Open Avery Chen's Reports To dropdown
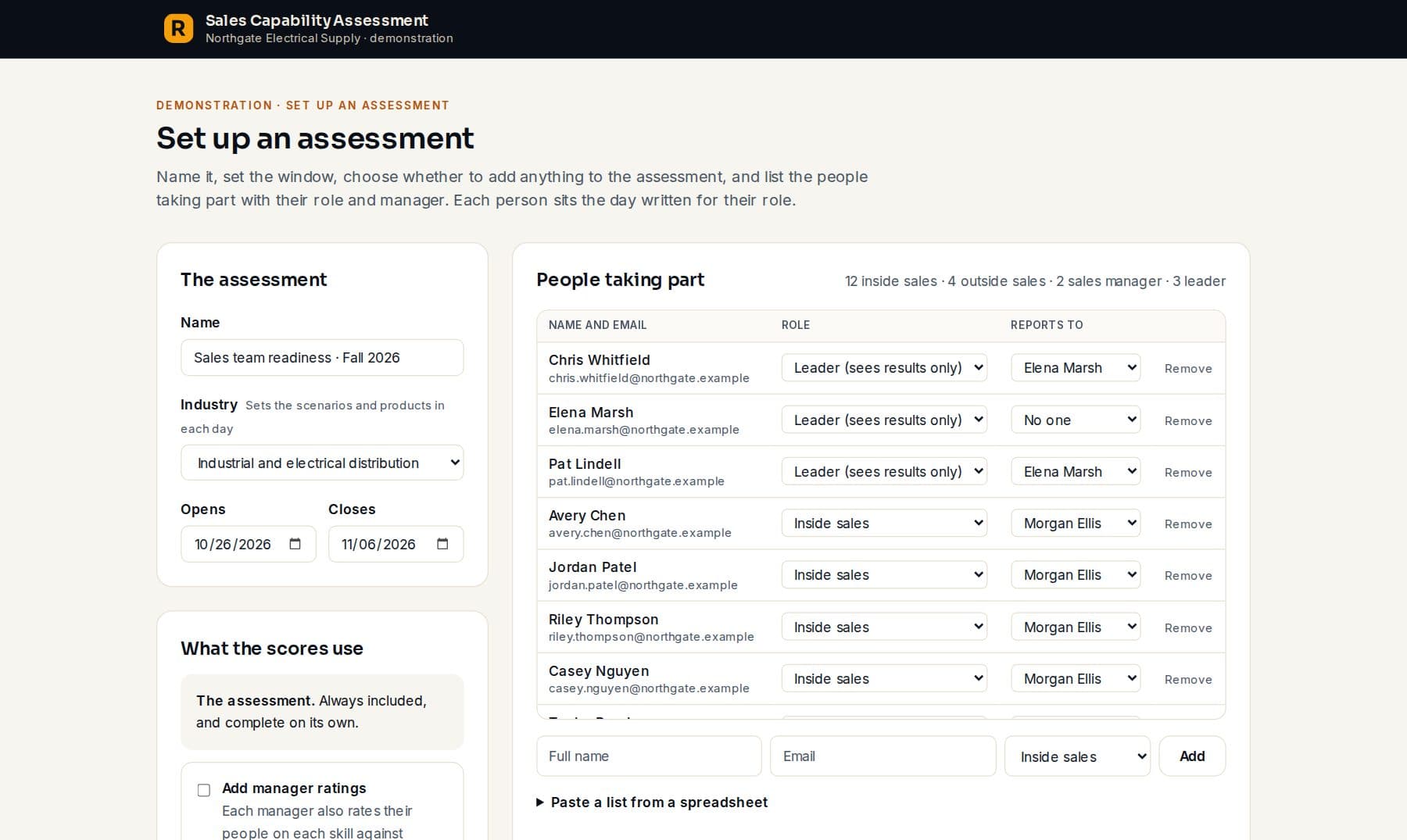This screenshot has width=1407, height=840. (1076, 523)
